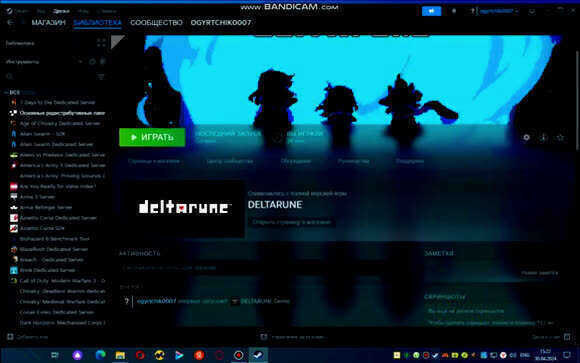Open the Друзья menu in the top bar

coord(61,11)
